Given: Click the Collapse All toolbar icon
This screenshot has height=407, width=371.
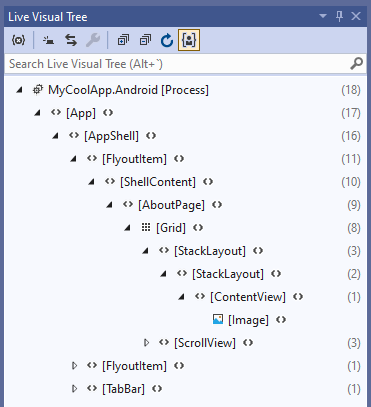Looking at the screenshot, I should [x=145, y=40].
